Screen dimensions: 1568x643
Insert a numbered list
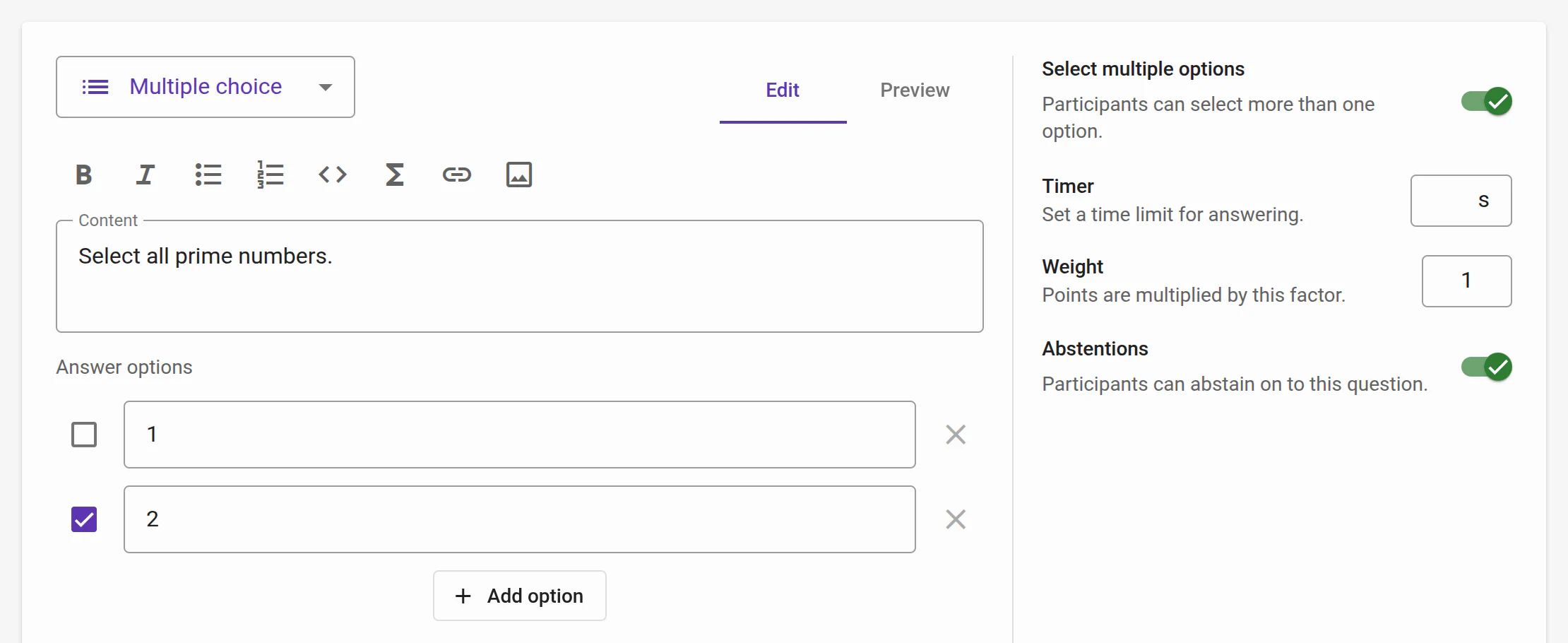click(271, 175)
